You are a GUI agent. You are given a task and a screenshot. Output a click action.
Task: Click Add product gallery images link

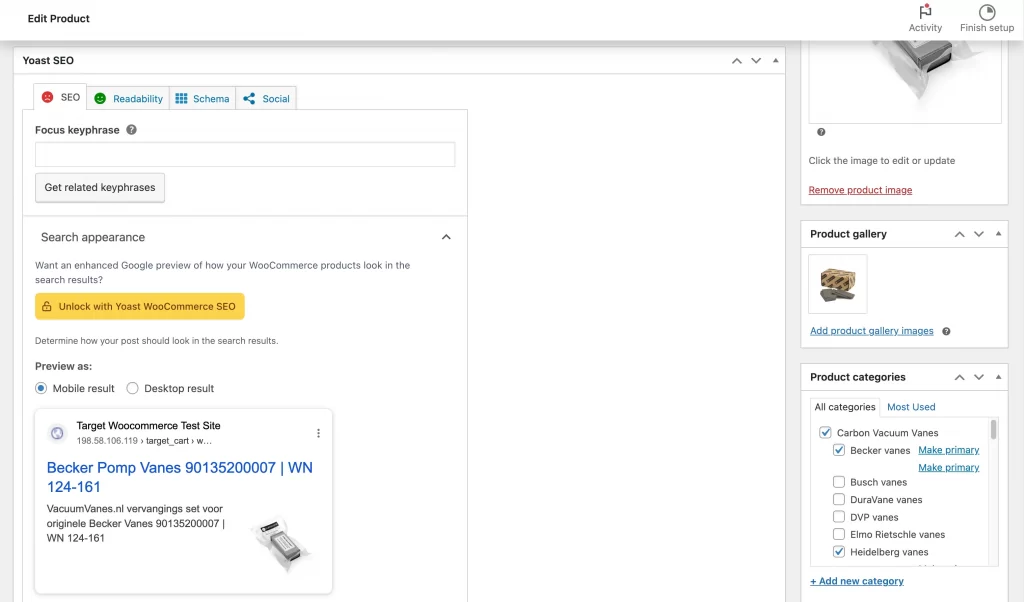(x=871, y=331)
